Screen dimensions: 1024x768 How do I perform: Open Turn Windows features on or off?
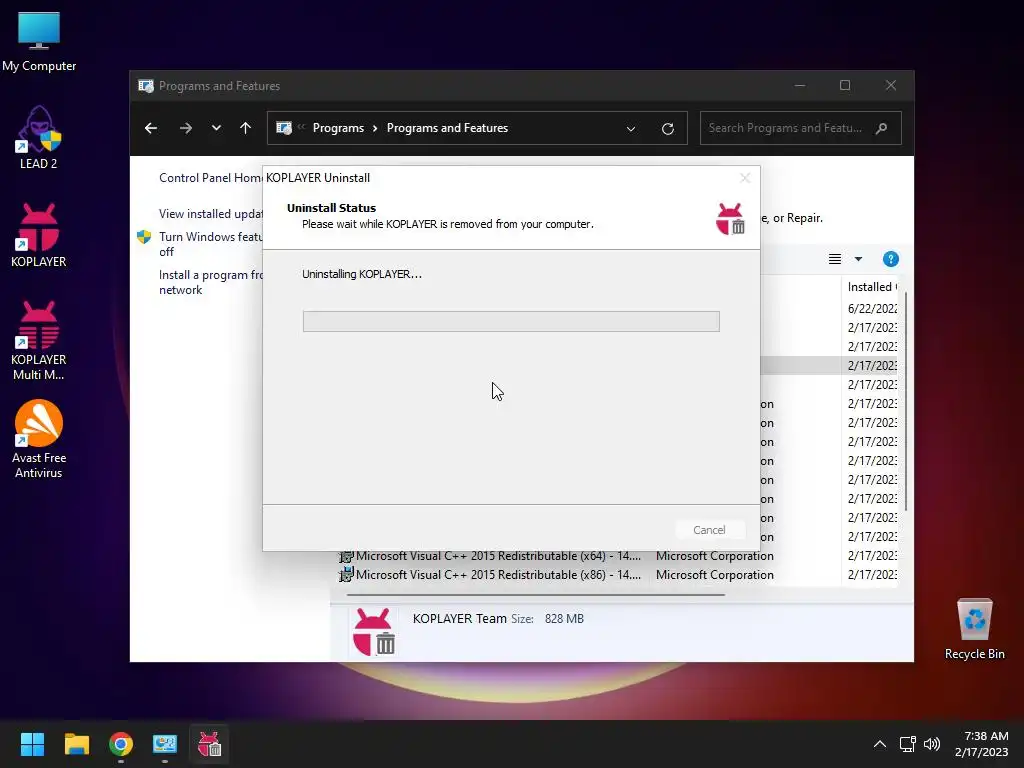210,244
